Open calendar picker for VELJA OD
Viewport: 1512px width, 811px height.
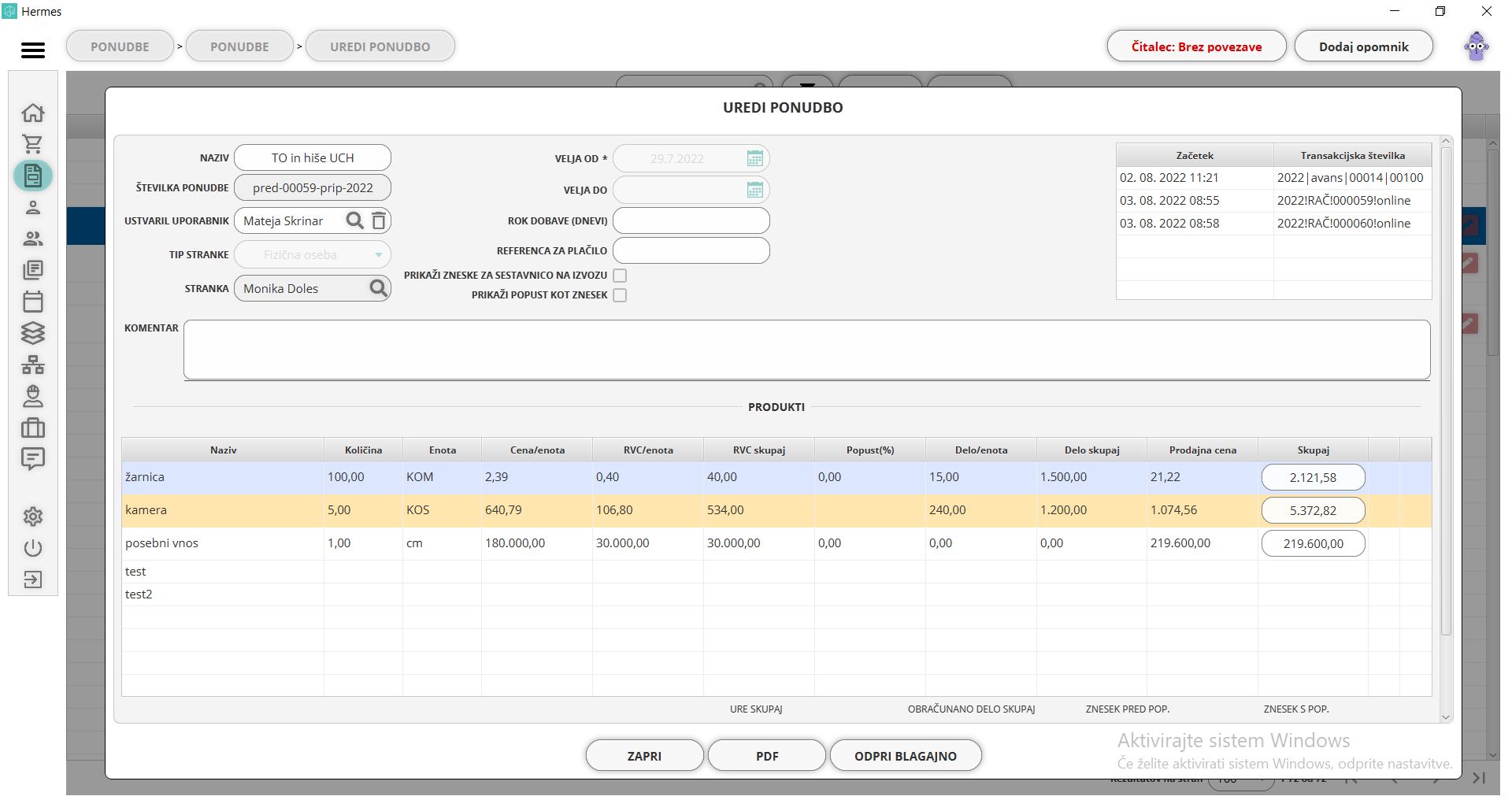pos(754,158)
